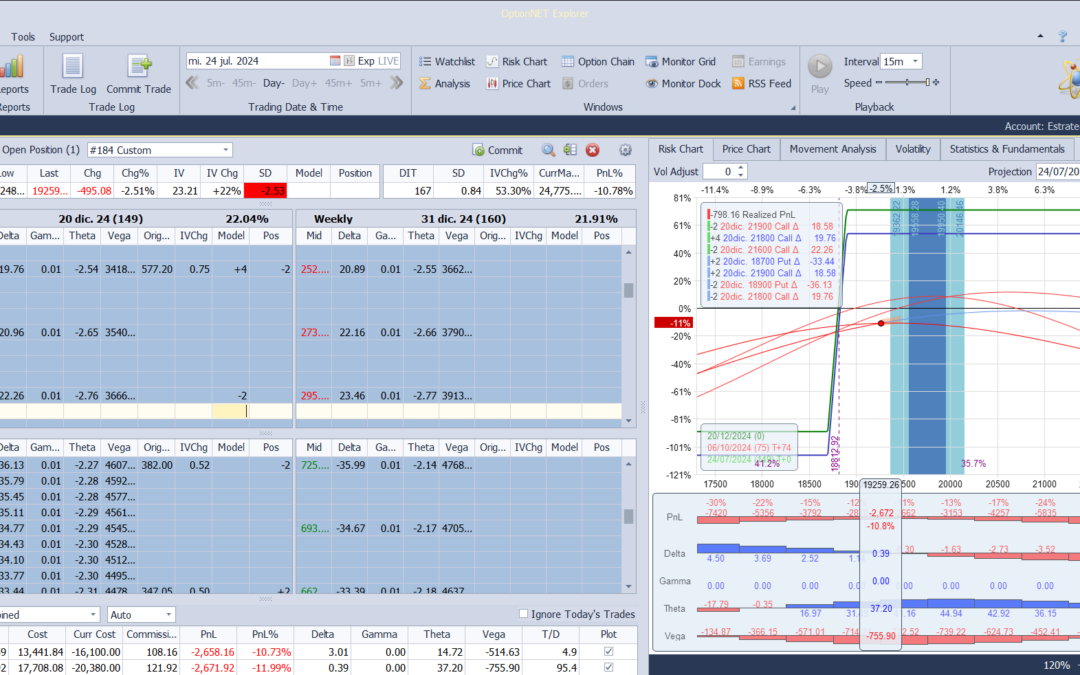
Task: Open Price Chart from the Windows ribbon group
Action: click(x=519, y=83)
